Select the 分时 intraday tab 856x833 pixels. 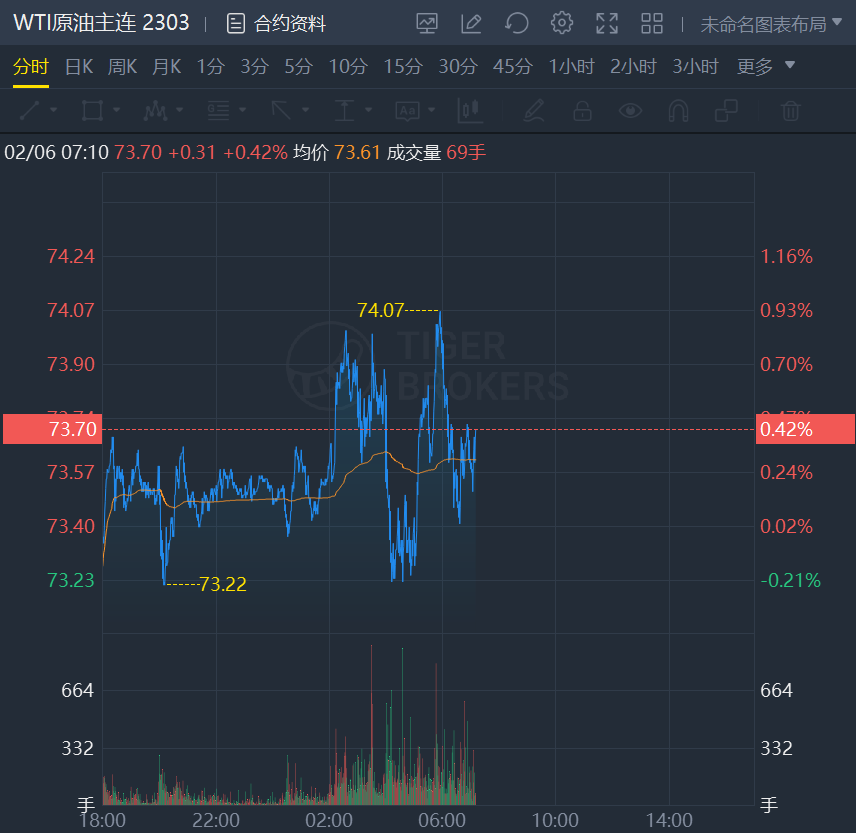pyautogui.click(x=31, y=67)
